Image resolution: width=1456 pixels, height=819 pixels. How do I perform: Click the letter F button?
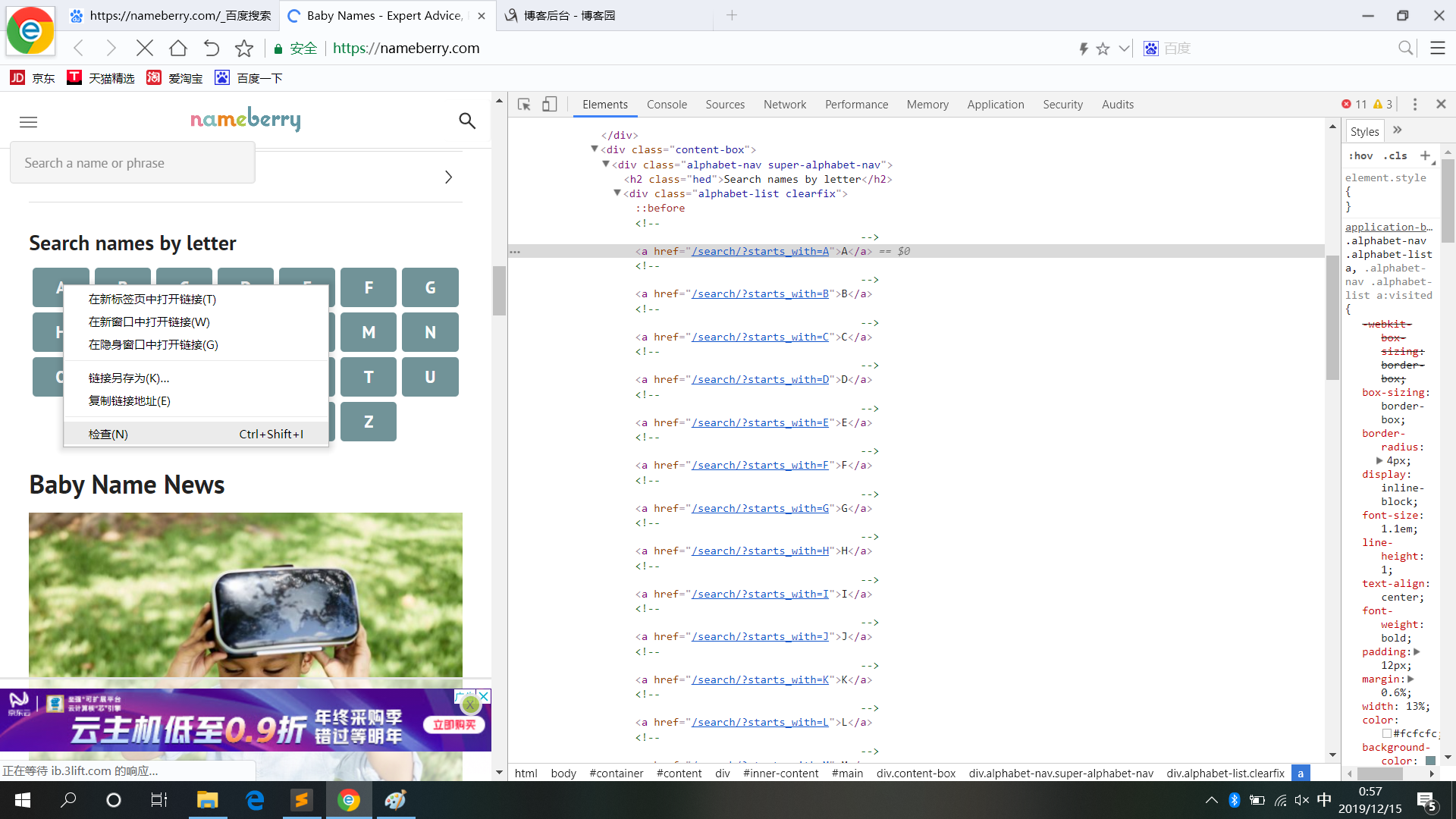click(x=369, y=287)
